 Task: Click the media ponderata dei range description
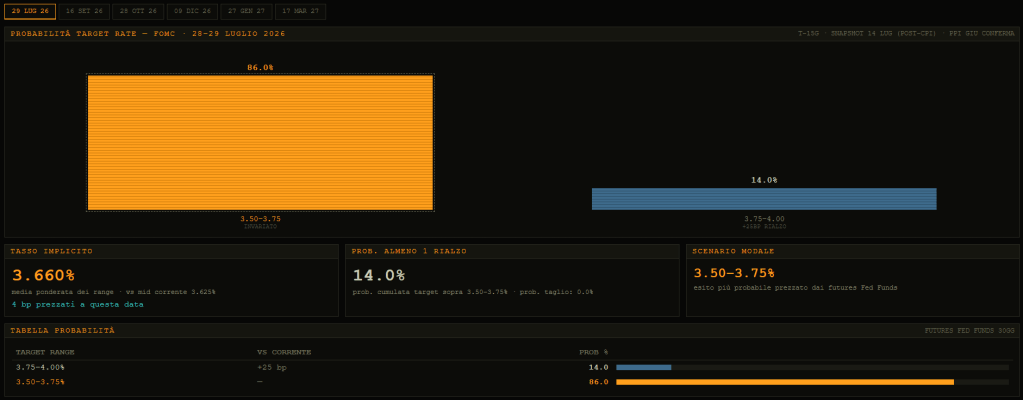pyautogui.click(x=114, y=292)
